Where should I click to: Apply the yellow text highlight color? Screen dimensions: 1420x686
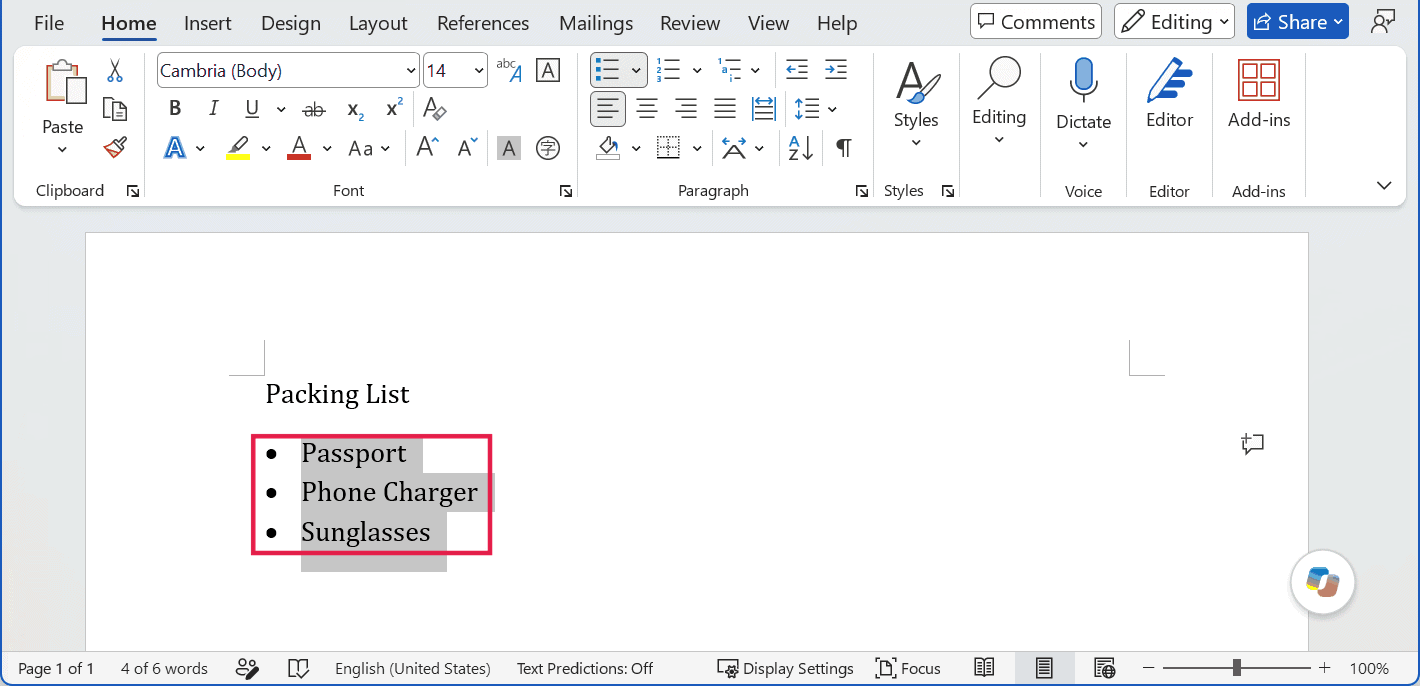pyautogui.click(x=238, y=148)
